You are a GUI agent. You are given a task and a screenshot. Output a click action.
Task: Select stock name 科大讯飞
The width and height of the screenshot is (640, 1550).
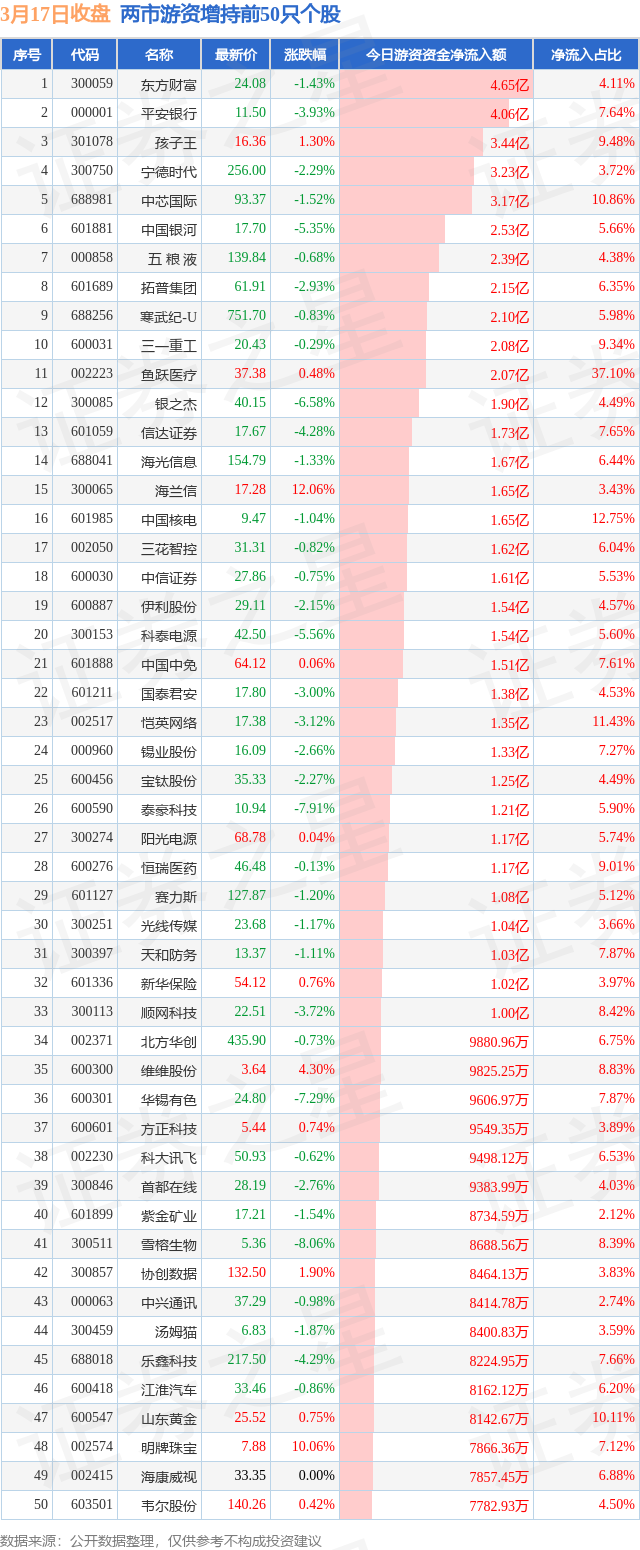[169, 1157]
